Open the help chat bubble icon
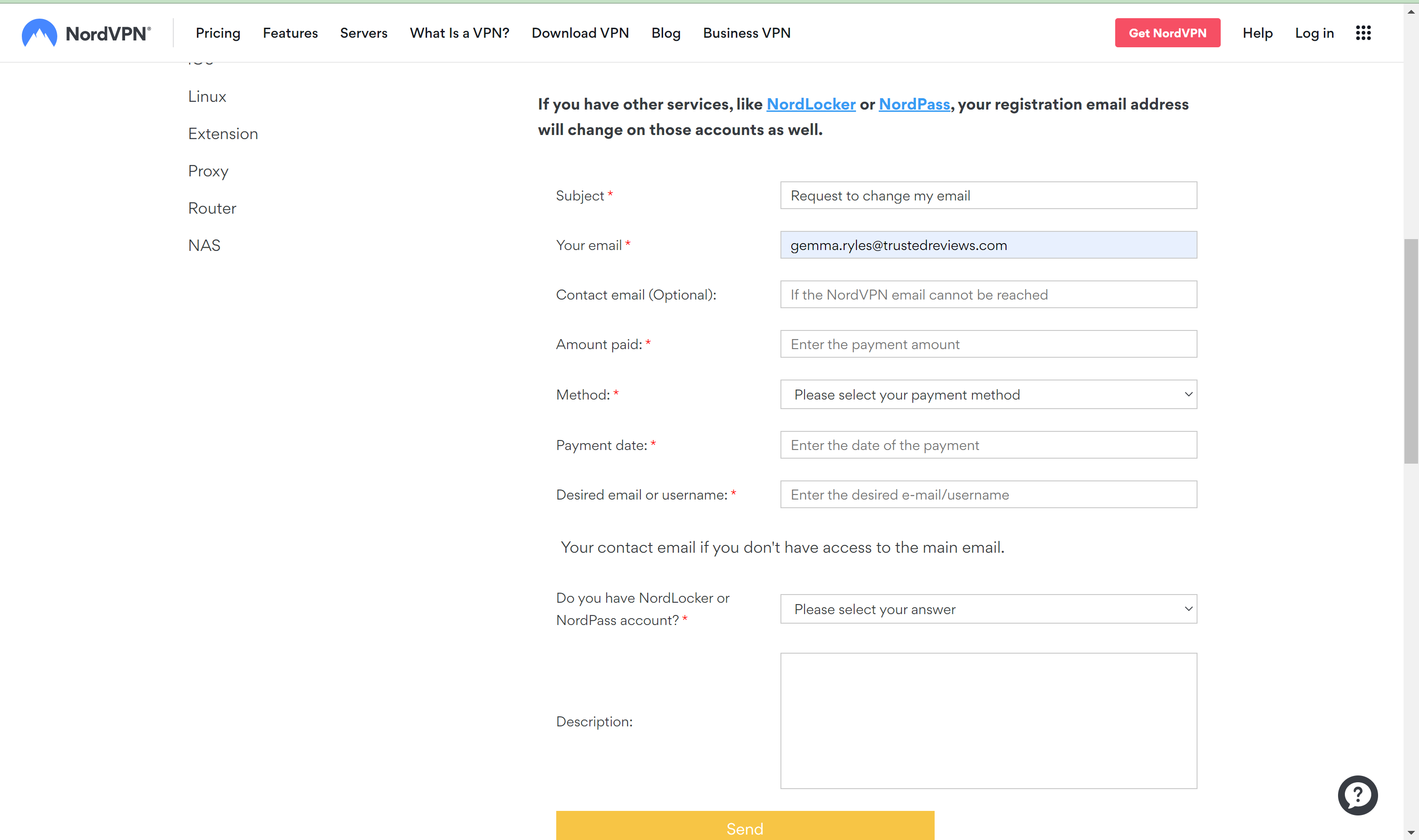The height and width of the screenshot is (840, 1419). click(1357, 795)
